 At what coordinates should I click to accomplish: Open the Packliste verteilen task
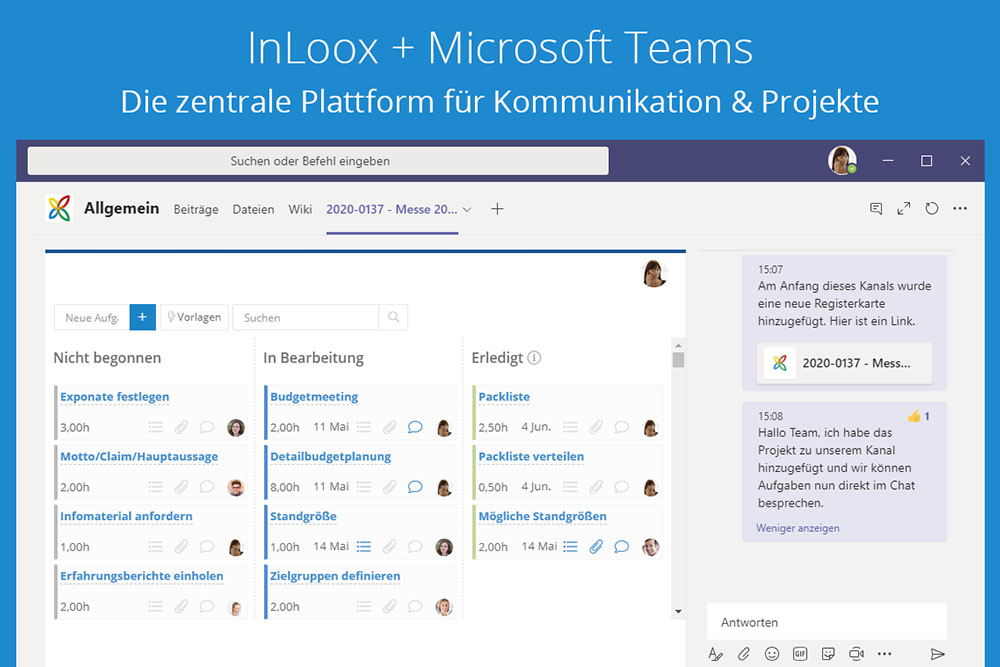(531, 457)
